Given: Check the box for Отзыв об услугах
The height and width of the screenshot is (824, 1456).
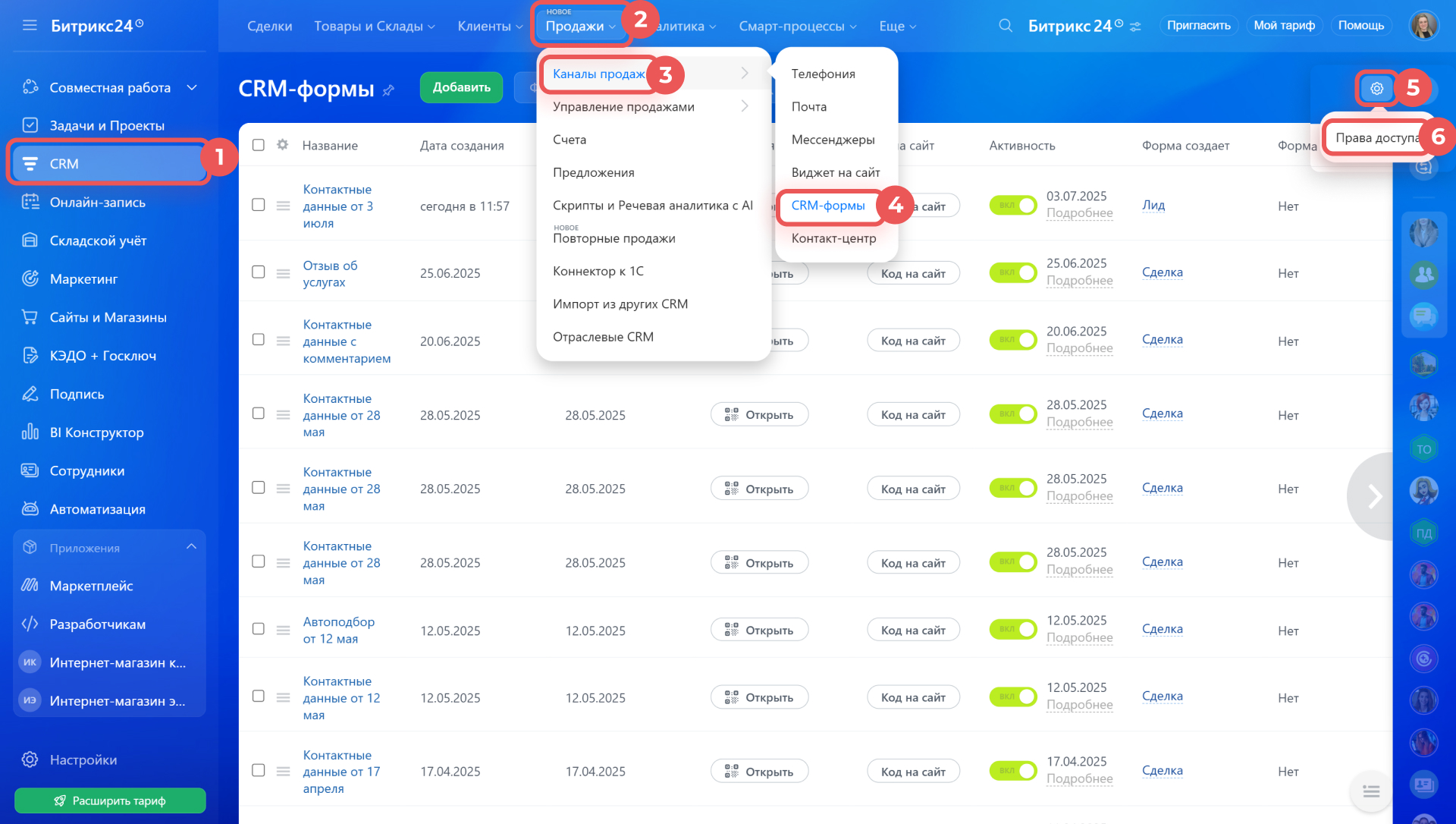Looking at the screenshot, I should (259, 272).
